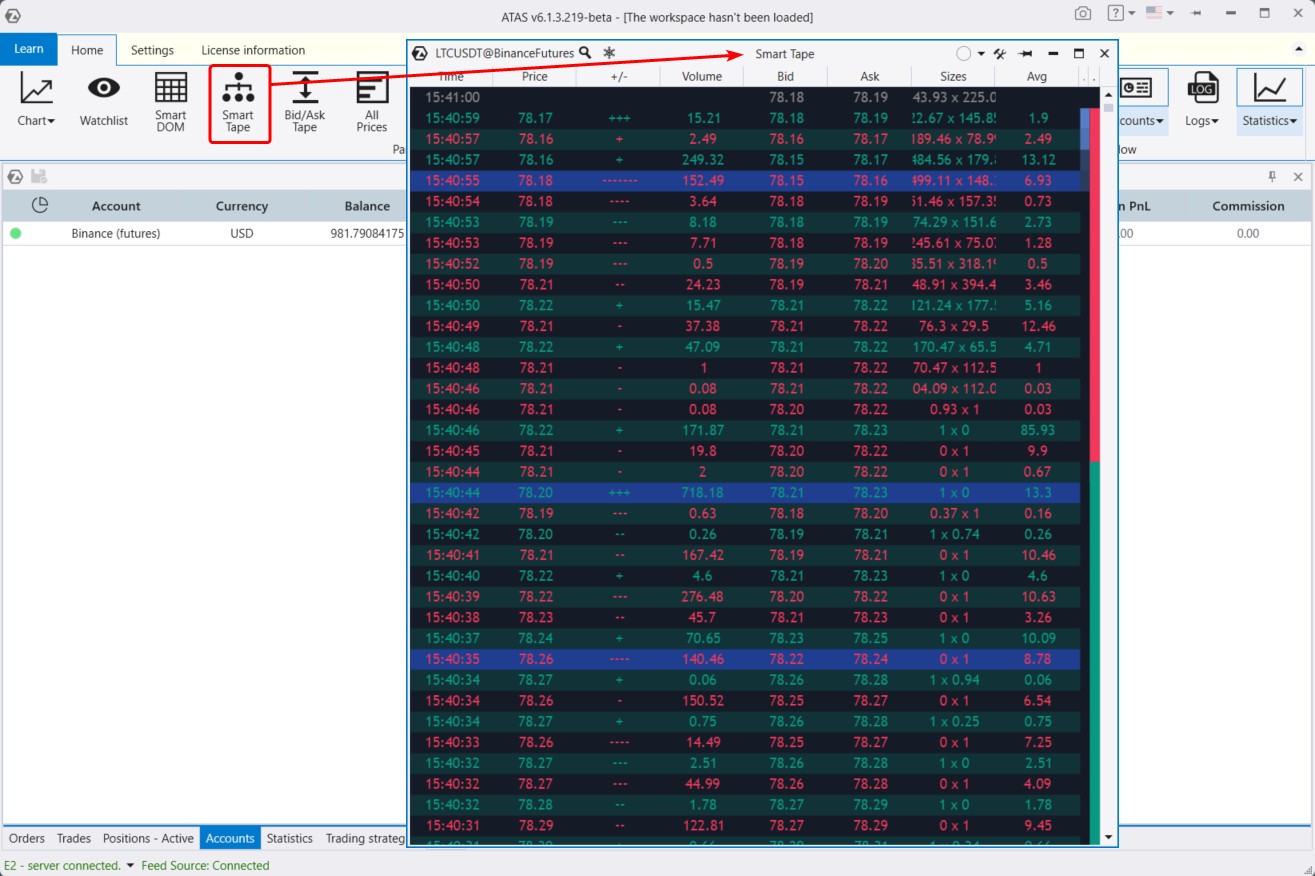Open the circle color selector in Smart Tape
1315x876 pixels.
[x=969, y=54]
